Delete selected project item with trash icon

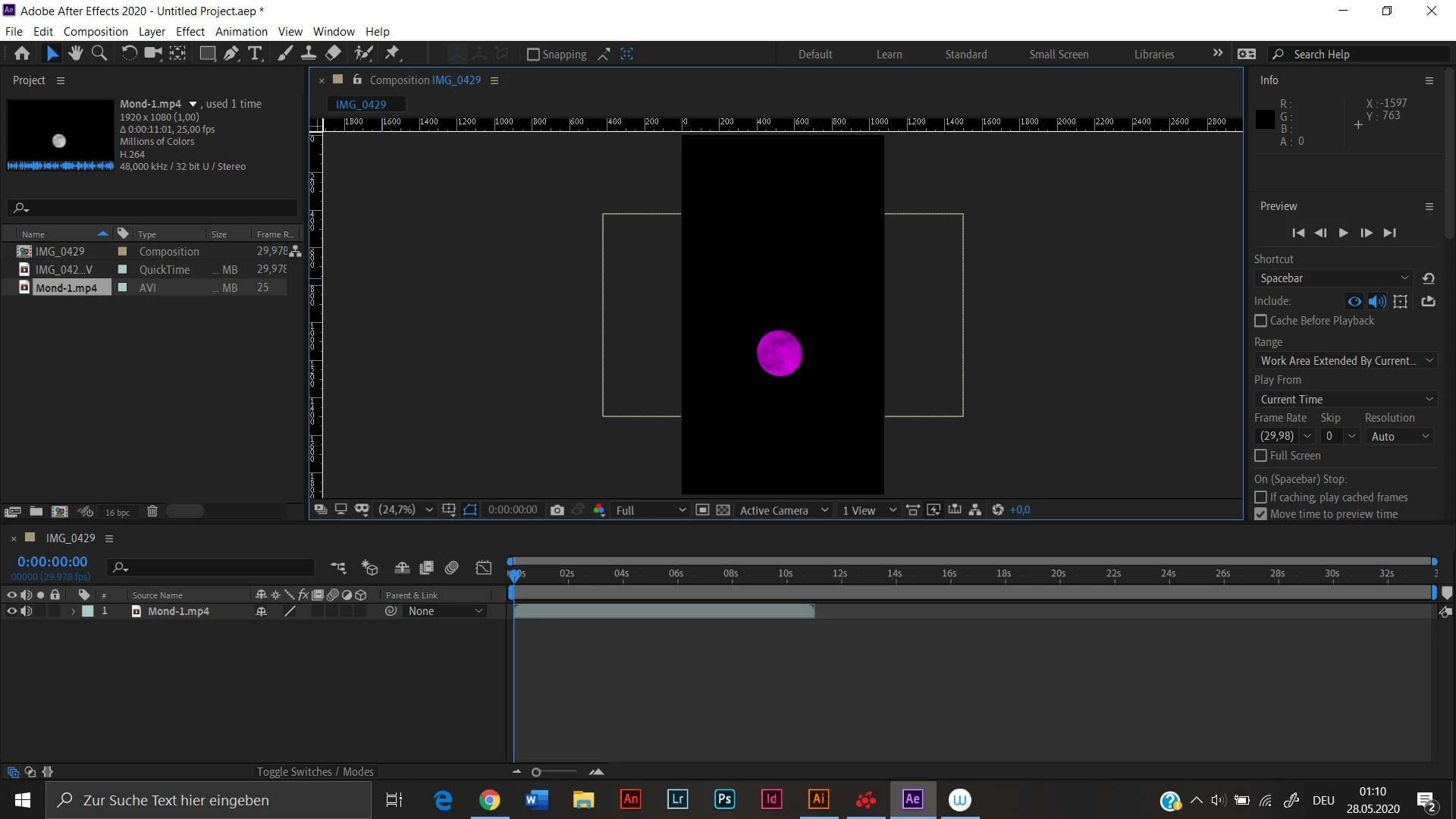(152, 512)
